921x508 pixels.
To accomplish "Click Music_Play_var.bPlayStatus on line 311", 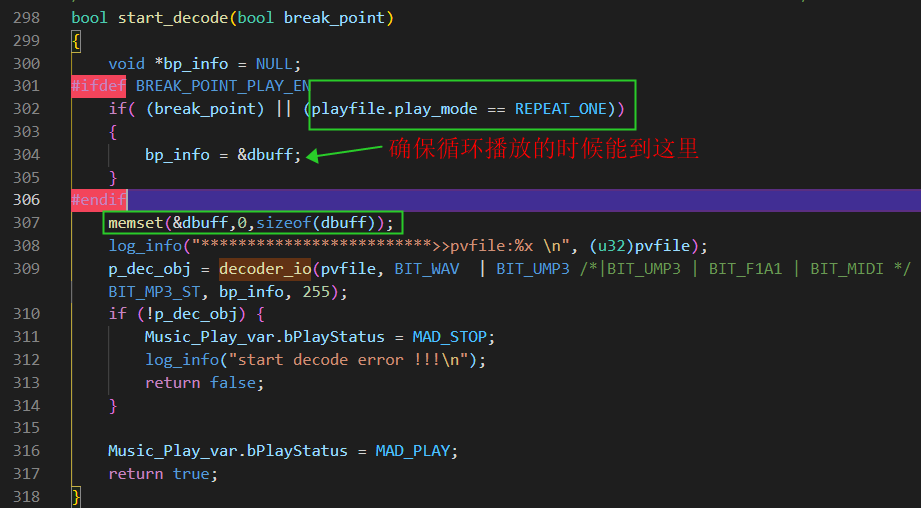I will 264,337.
